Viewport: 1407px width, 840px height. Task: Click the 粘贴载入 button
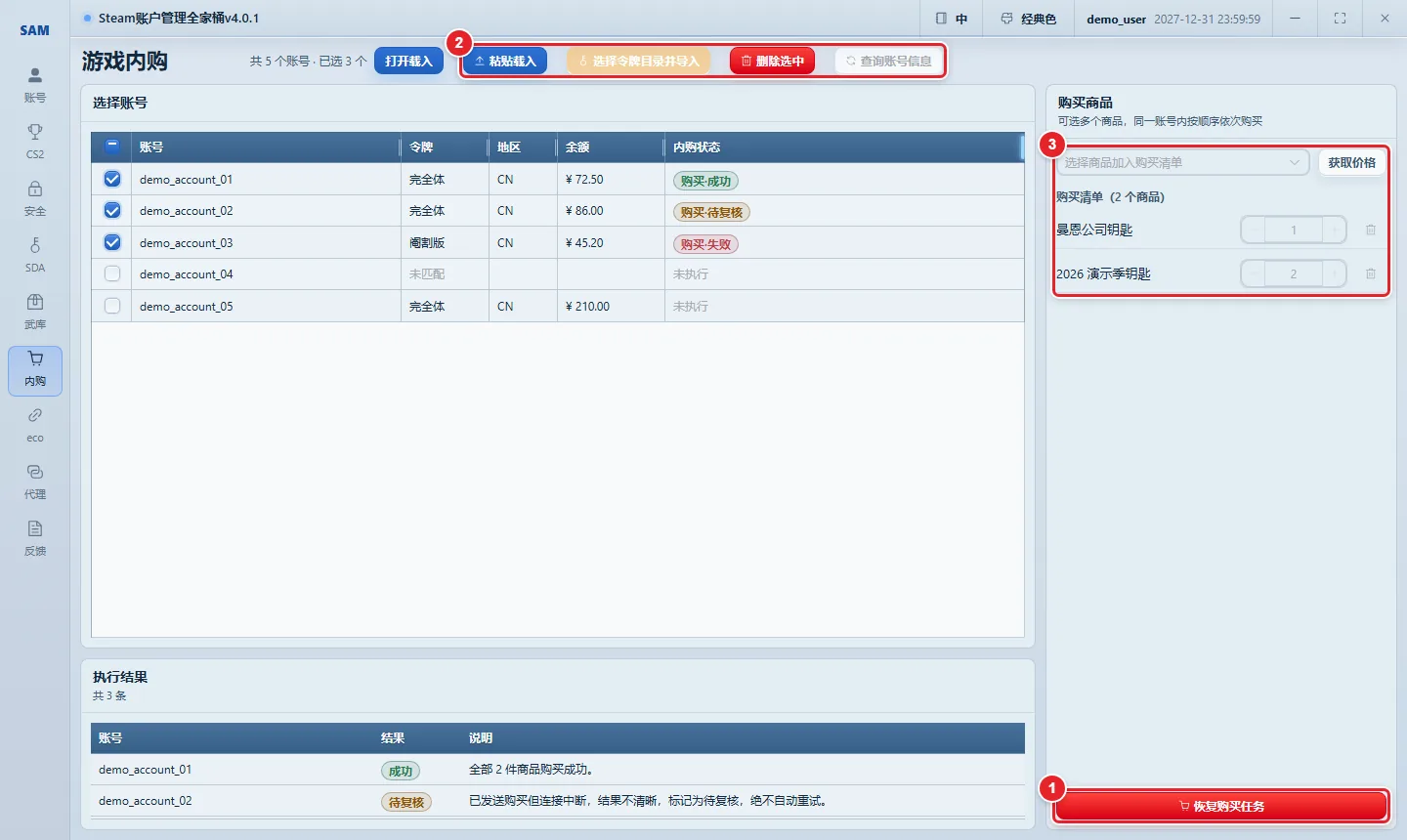(505, 61)
